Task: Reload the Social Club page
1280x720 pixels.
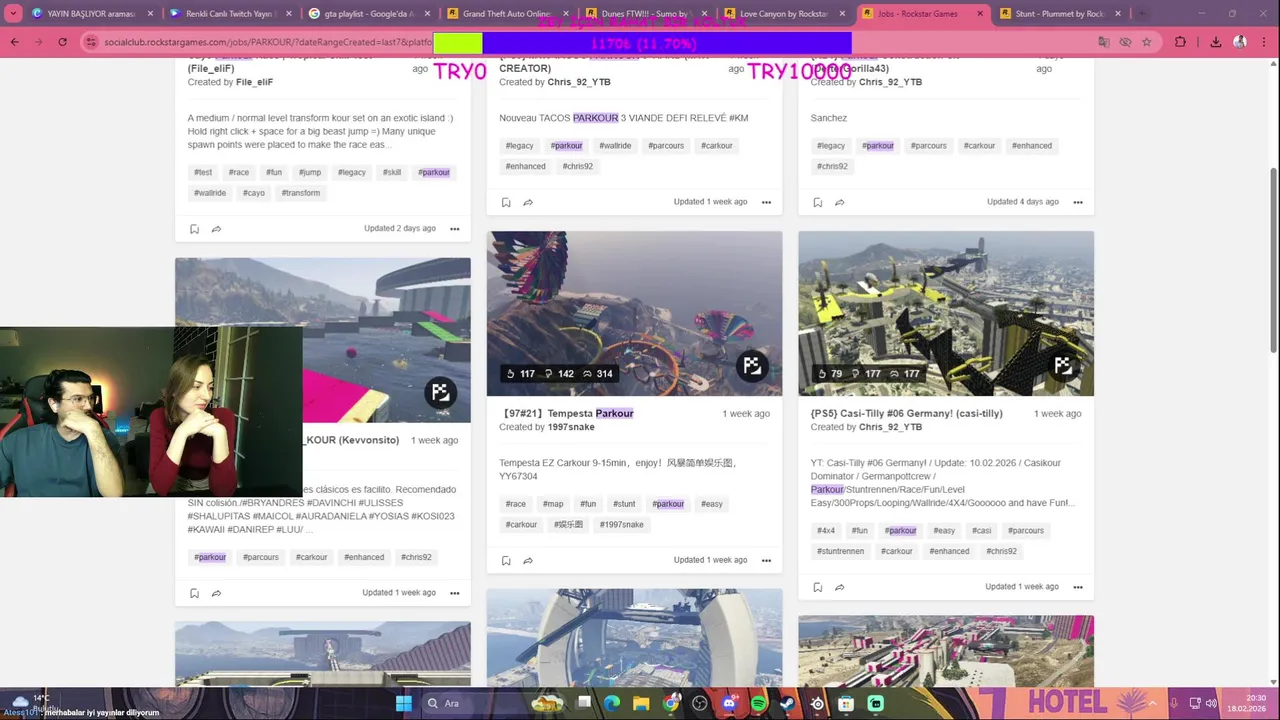Action: 62,42
